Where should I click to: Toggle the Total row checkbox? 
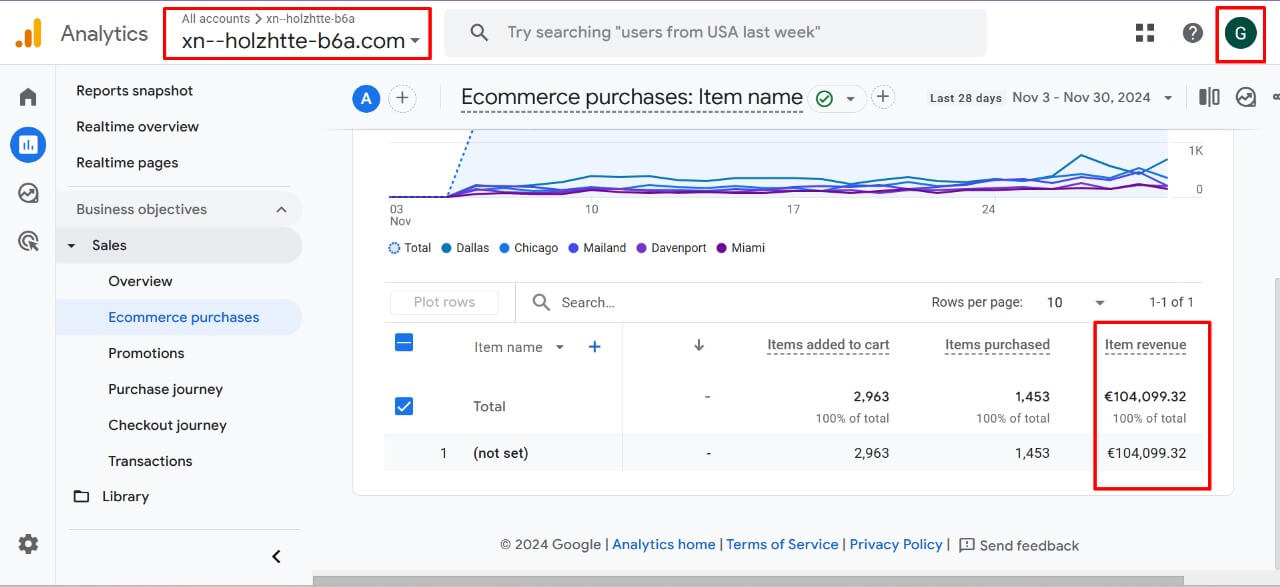click(x=404, y=406)
